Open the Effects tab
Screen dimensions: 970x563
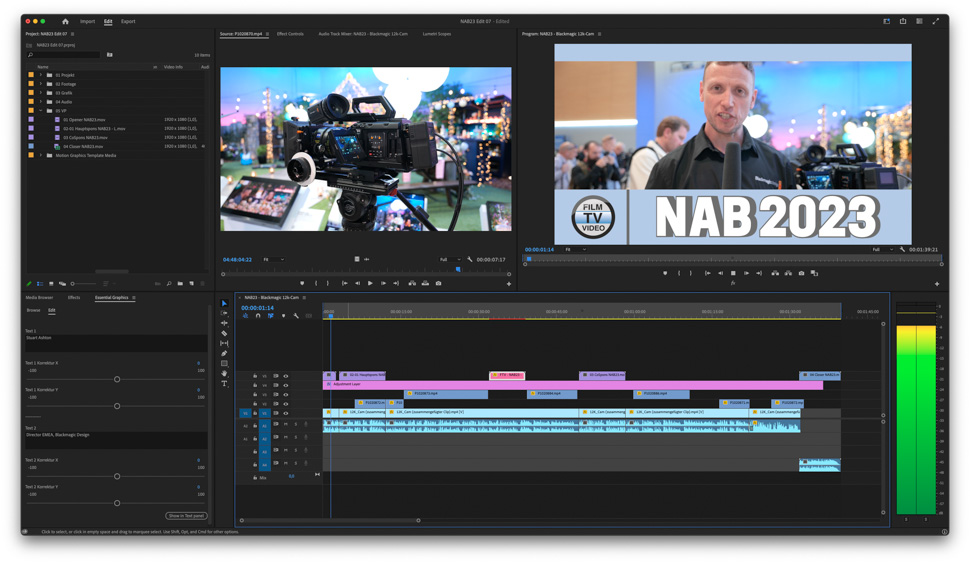pyautogui.click(x=74, y=298)
